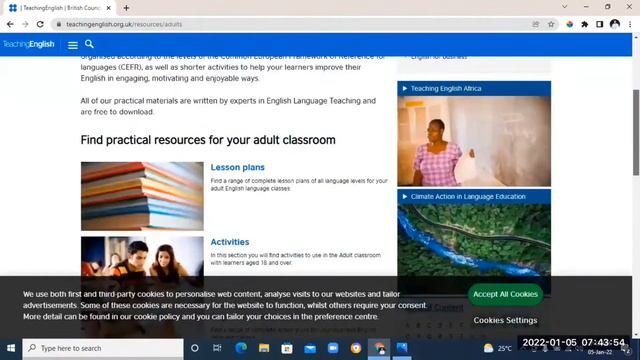
Task: Open Task View on the taskbar
Action: point(217,348)
